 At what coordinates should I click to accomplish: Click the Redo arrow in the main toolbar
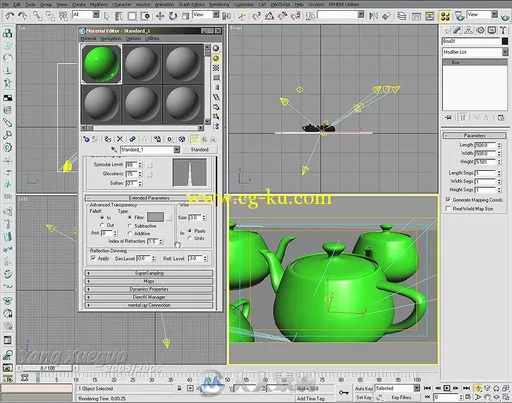coord(22,16)
